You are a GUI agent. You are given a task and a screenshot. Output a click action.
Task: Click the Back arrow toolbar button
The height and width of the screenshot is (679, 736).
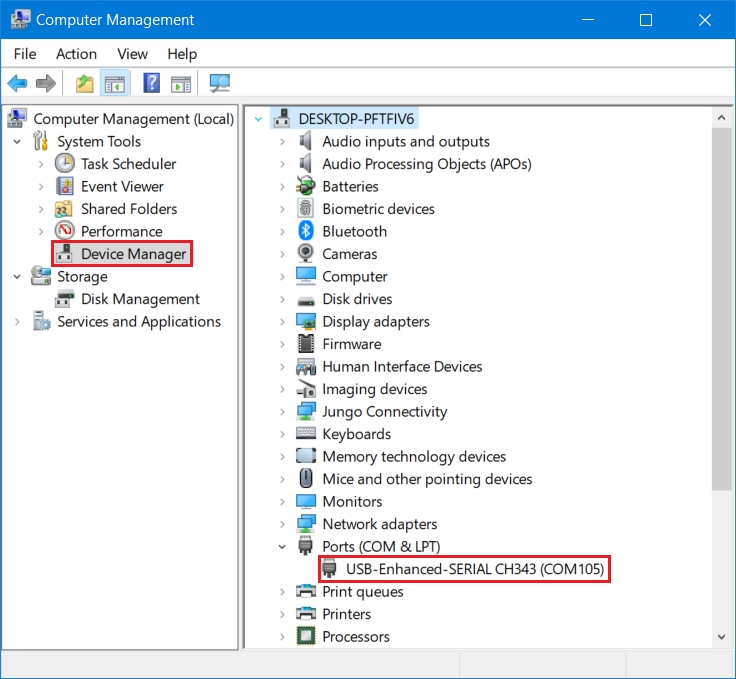pos(17,83)
